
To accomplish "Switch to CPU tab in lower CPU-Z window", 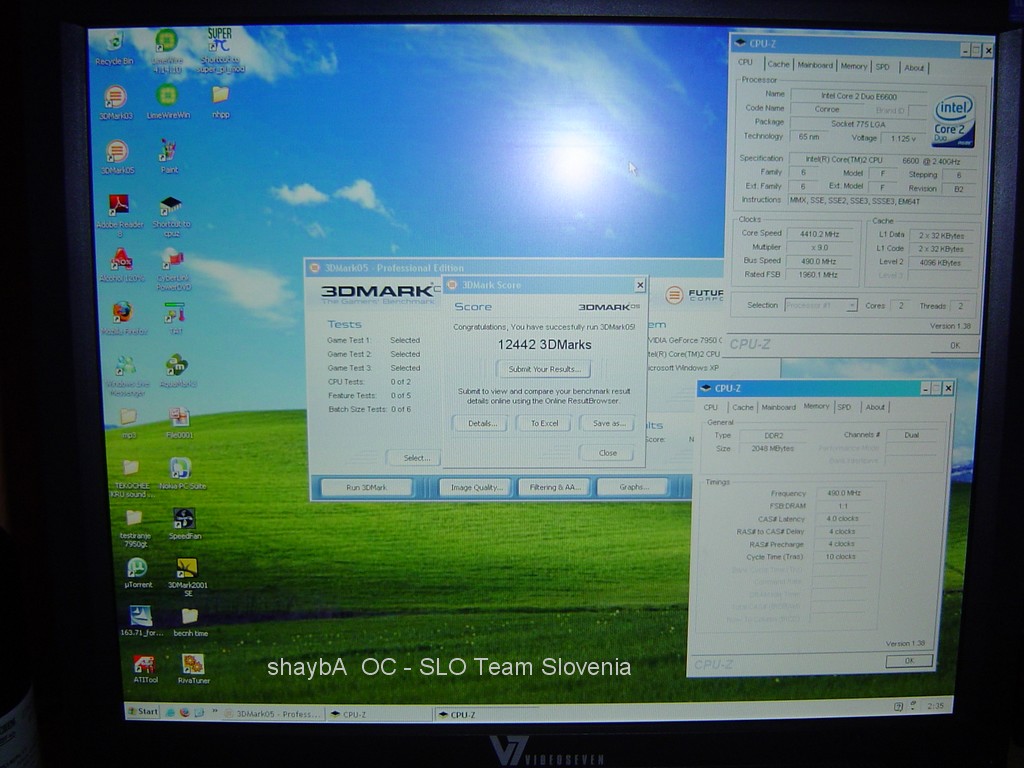I will pyautogui.click(x=711, y=407).
